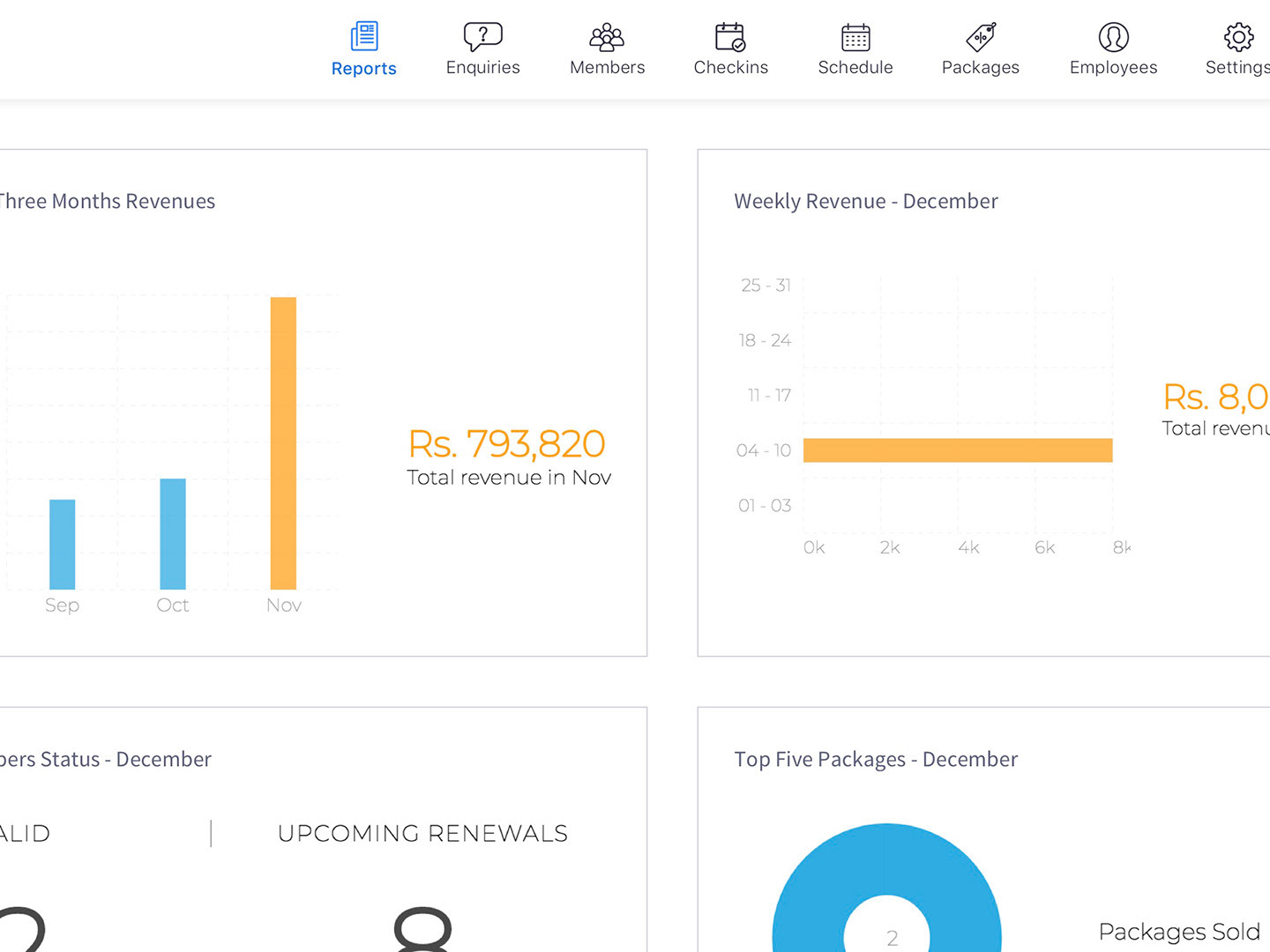Screen dimensions: 1270x952
Task: Click the 'Packages Sold' label
Action: 1179,932
